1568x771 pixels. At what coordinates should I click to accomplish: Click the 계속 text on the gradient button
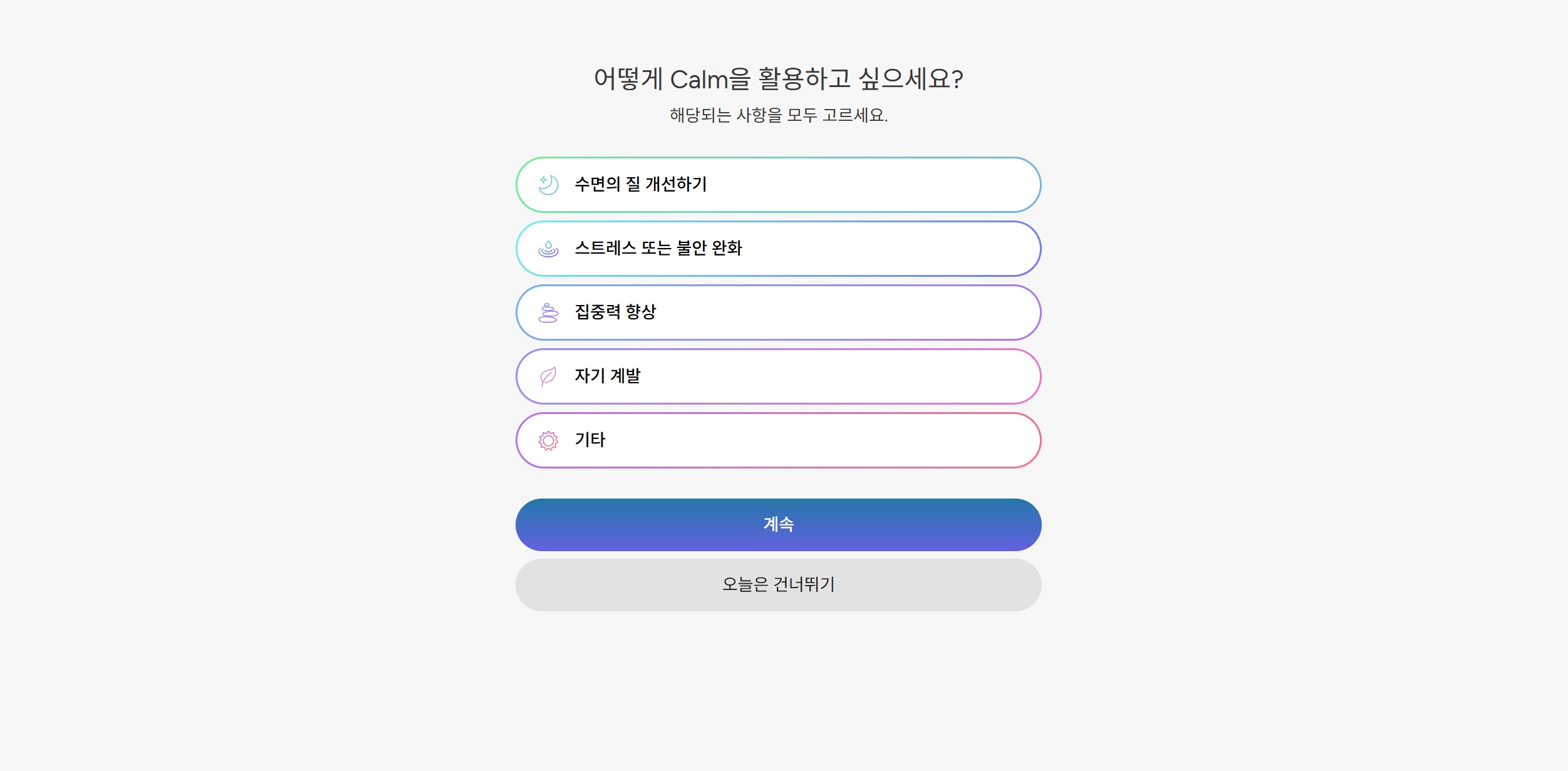[x=778, y=524]
